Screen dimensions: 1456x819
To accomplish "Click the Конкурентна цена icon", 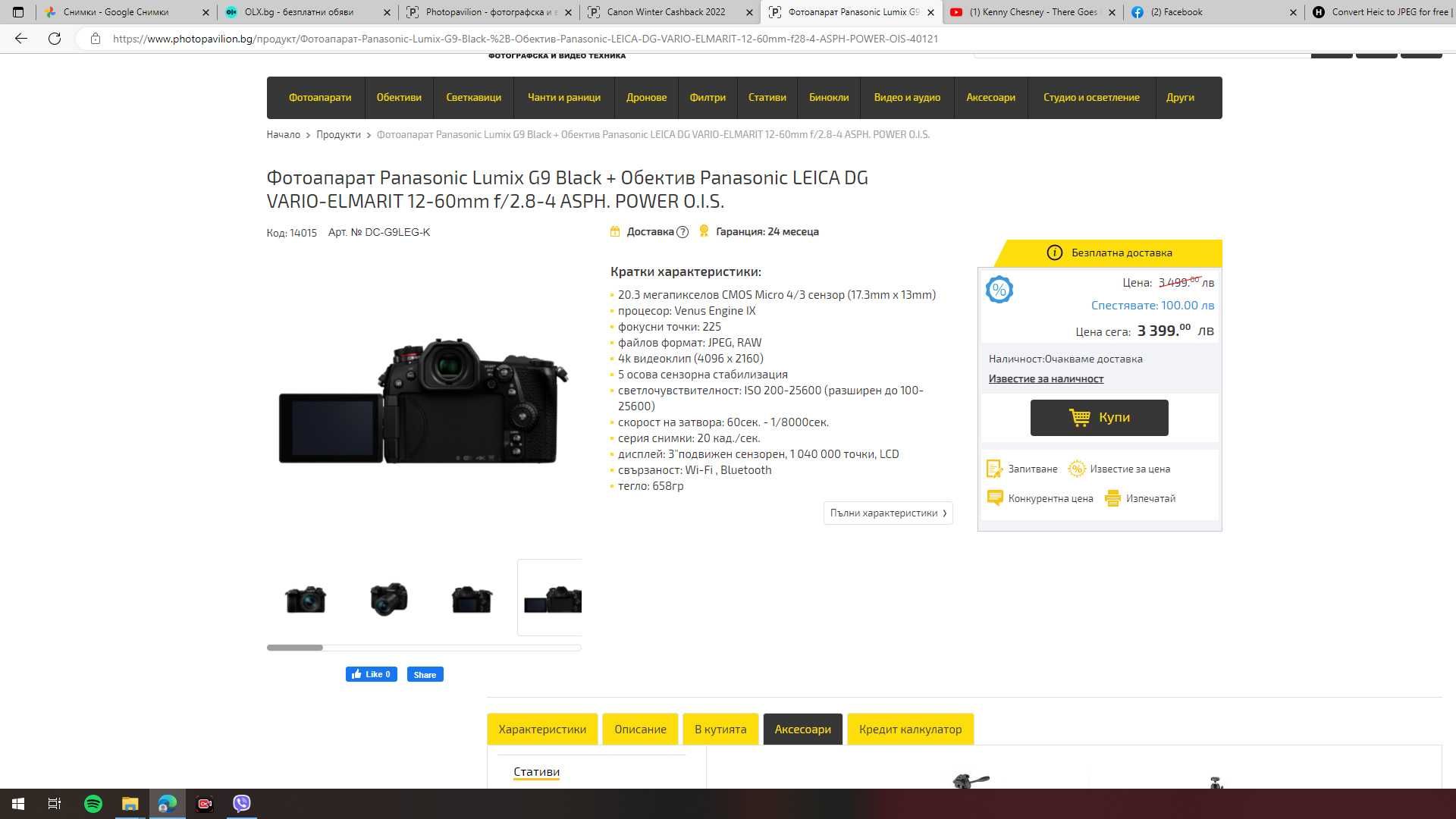I will (x=994, y=498).
